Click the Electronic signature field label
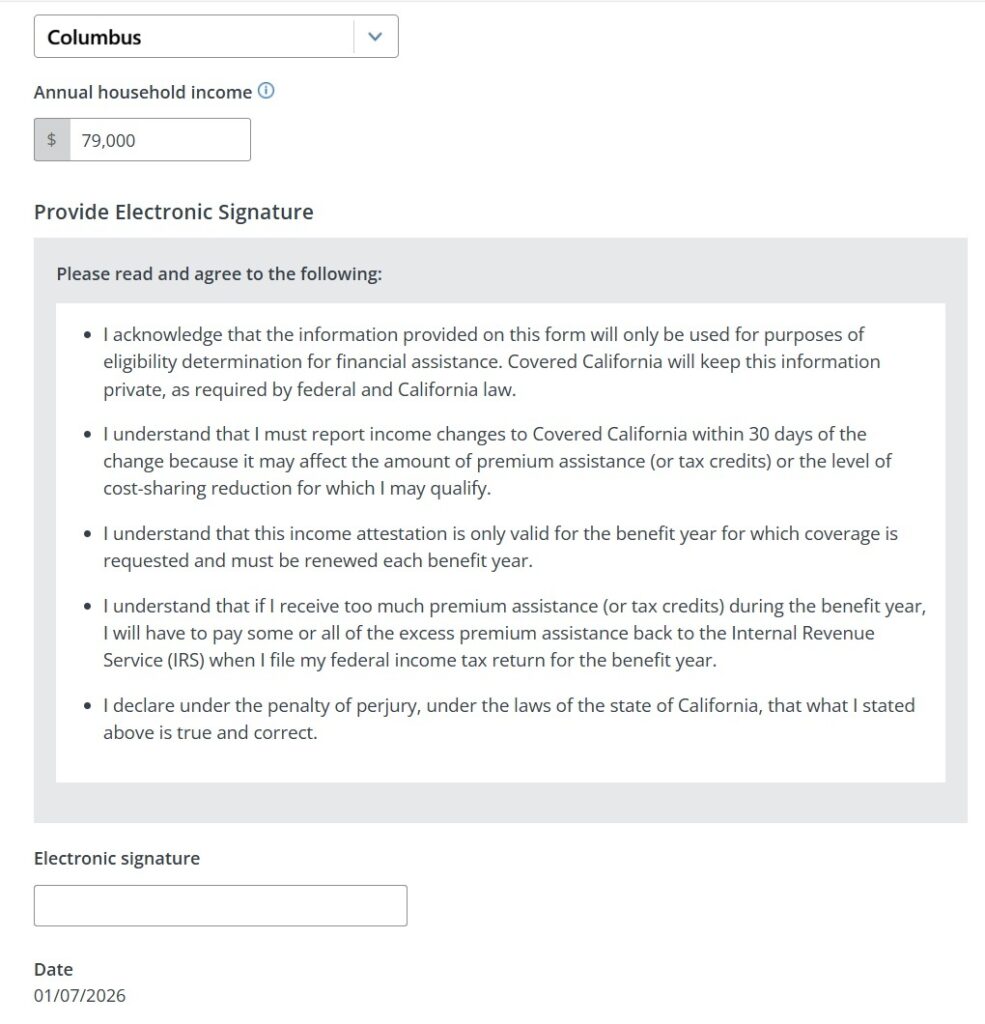985x1024 pixels. (x=117, y=858)
